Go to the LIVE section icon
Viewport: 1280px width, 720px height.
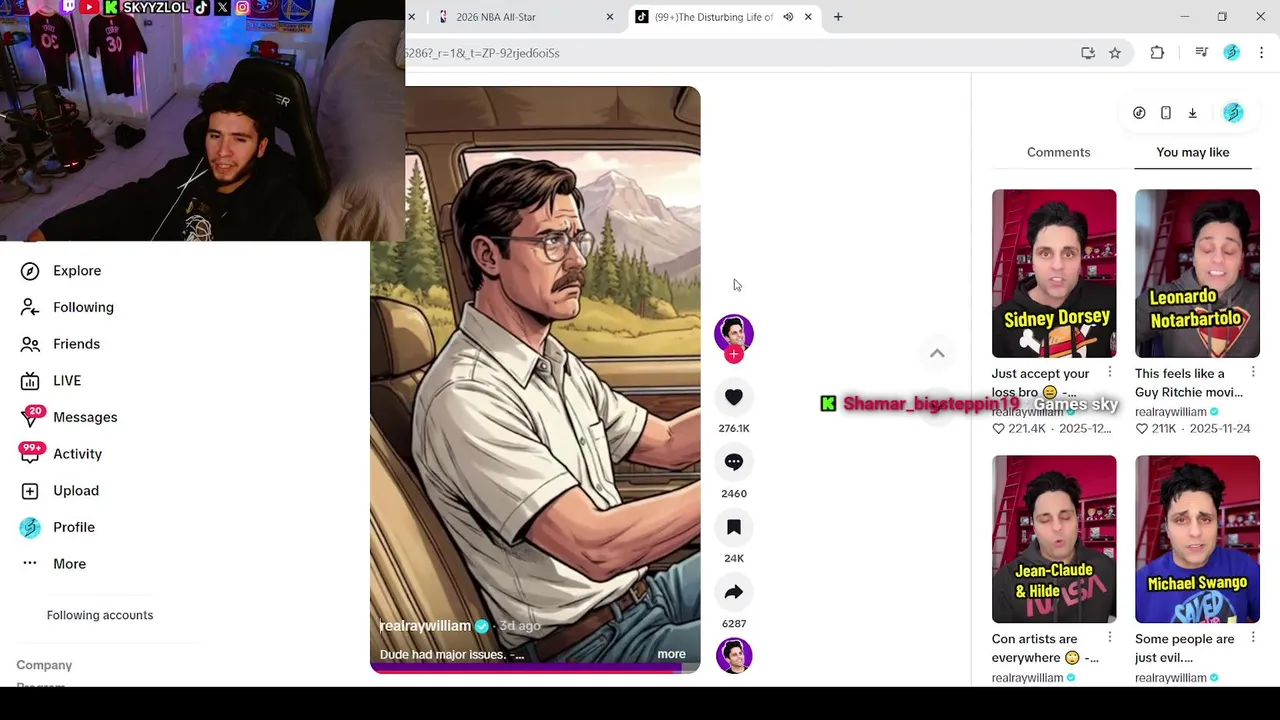[x=30, y=381]
